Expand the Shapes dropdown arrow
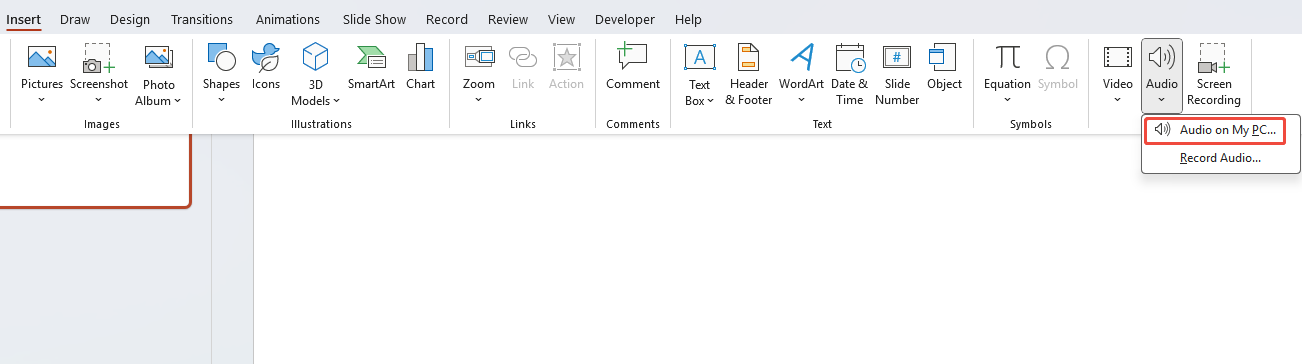The image size is (1302, 364). point(221,100)
